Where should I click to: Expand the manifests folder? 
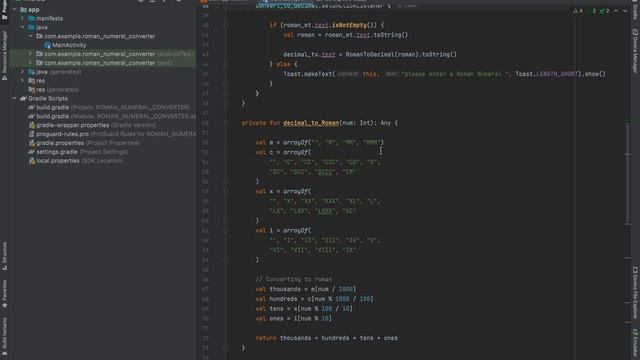pyautogui.click(x=22, y=18)
